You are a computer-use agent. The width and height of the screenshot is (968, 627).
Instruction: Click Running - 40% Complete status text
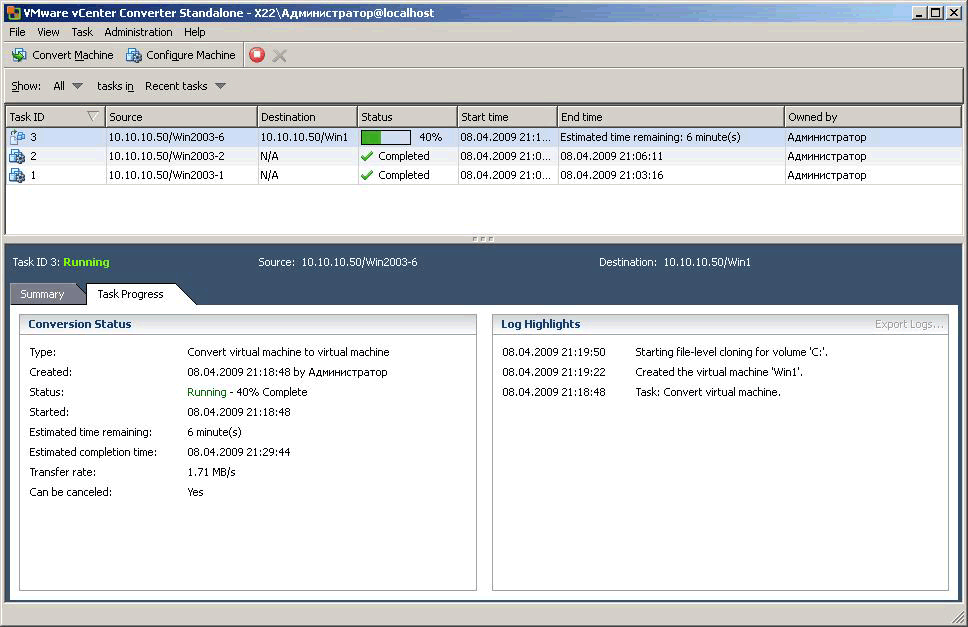click(247, 392)
